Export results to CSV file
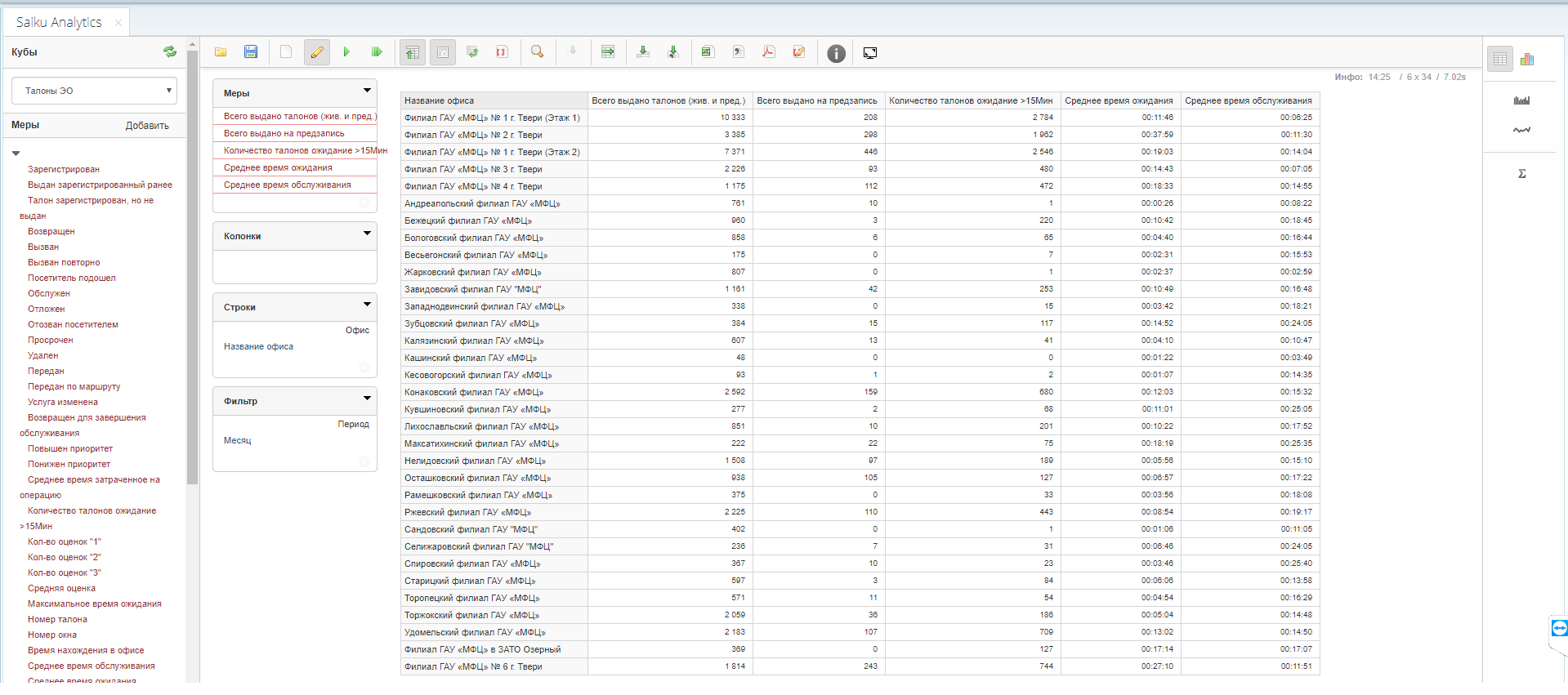The height and width of the screenshot is (695, 1568). pyautogui.click(x=739, y=52)
